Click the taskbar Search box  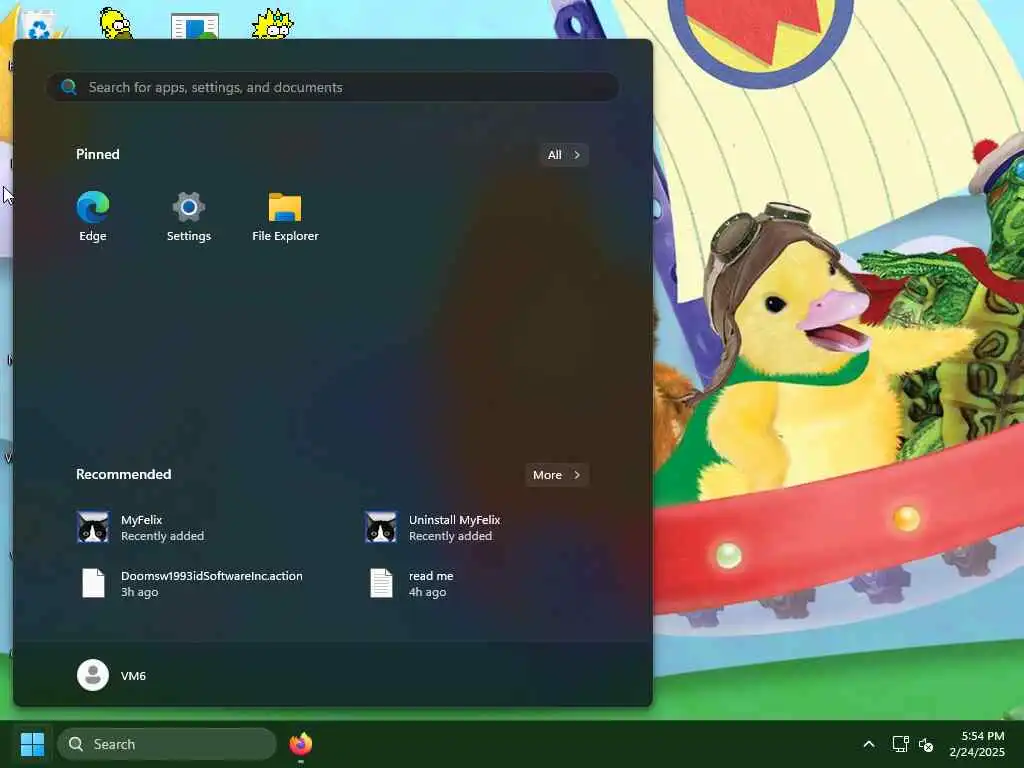pyautogui.click(x=167, y=744)
